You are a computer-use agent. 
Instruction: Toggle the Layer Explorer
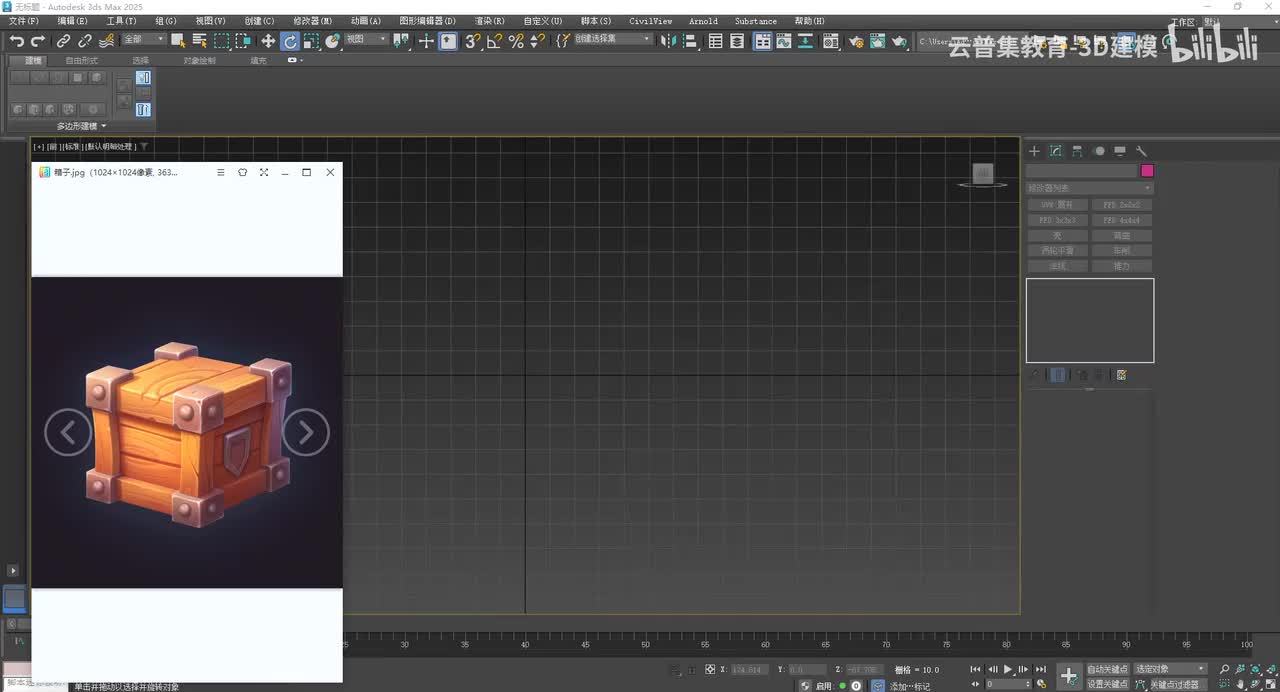tap(738, 41)
